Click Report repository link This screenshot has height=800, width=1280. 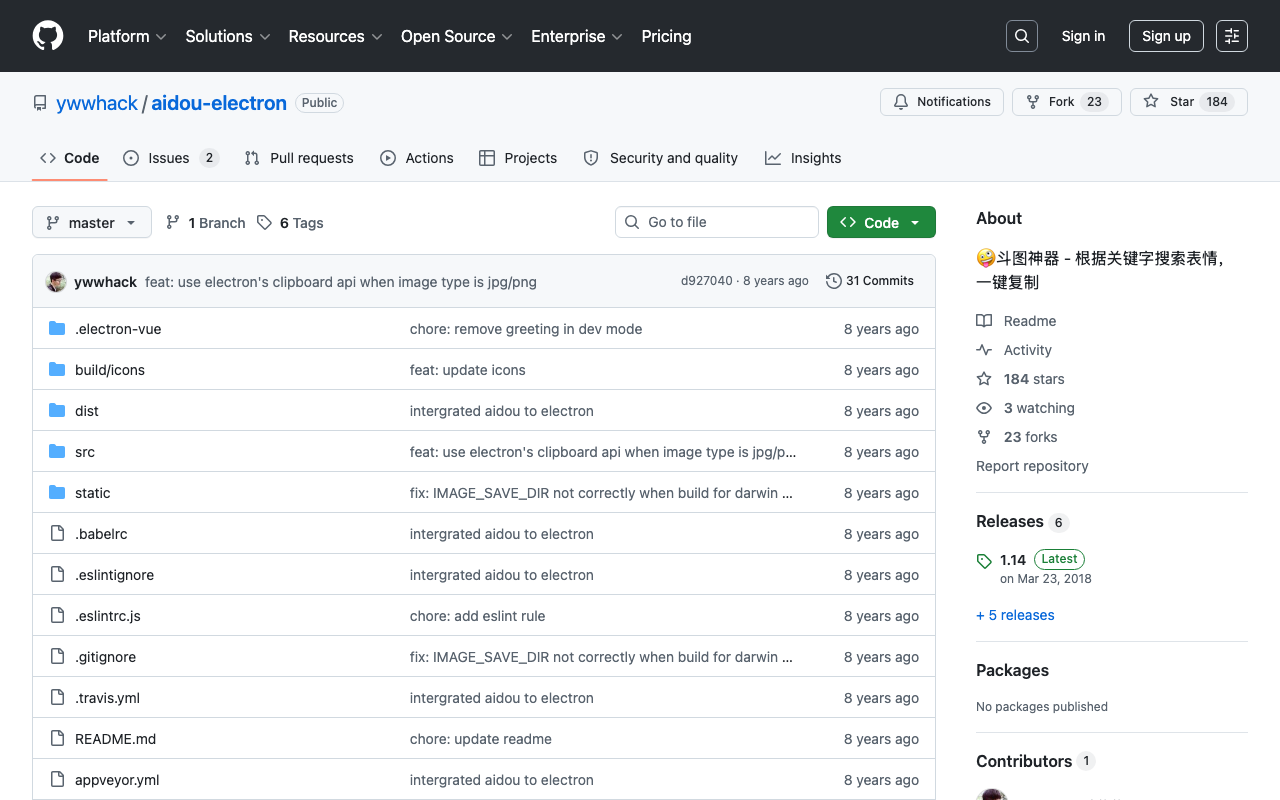1032,466
